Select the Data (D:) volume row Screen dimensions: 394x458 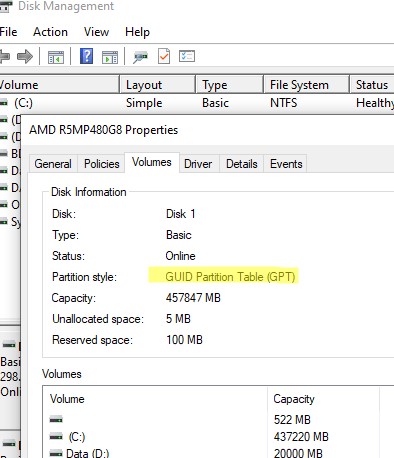218,453
